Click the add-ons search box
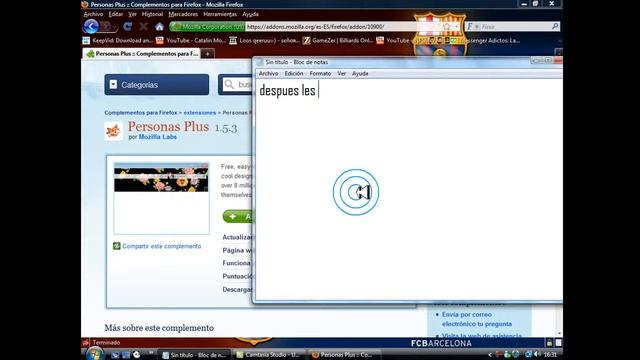Image resolution: width=640 pixels, height=360 pixels. point(239,84)
